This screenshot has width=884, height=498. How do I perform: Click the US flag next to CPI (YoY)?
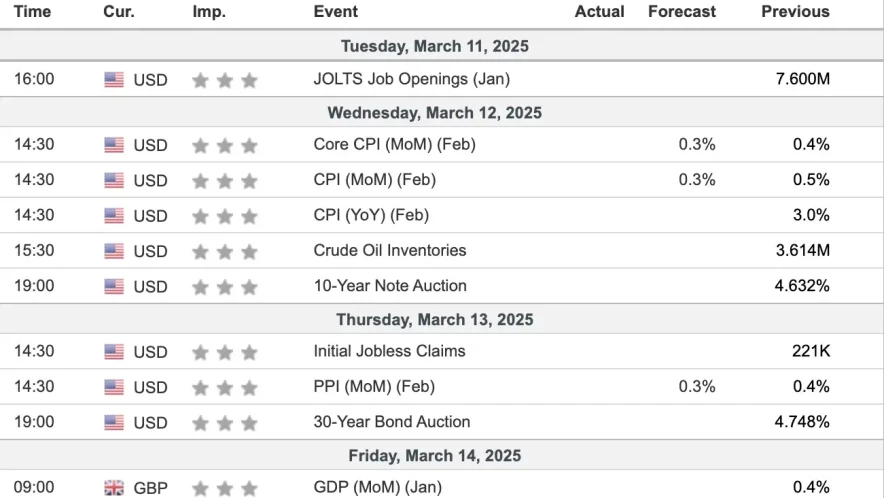pyautogui.click(x=114, y=216)
